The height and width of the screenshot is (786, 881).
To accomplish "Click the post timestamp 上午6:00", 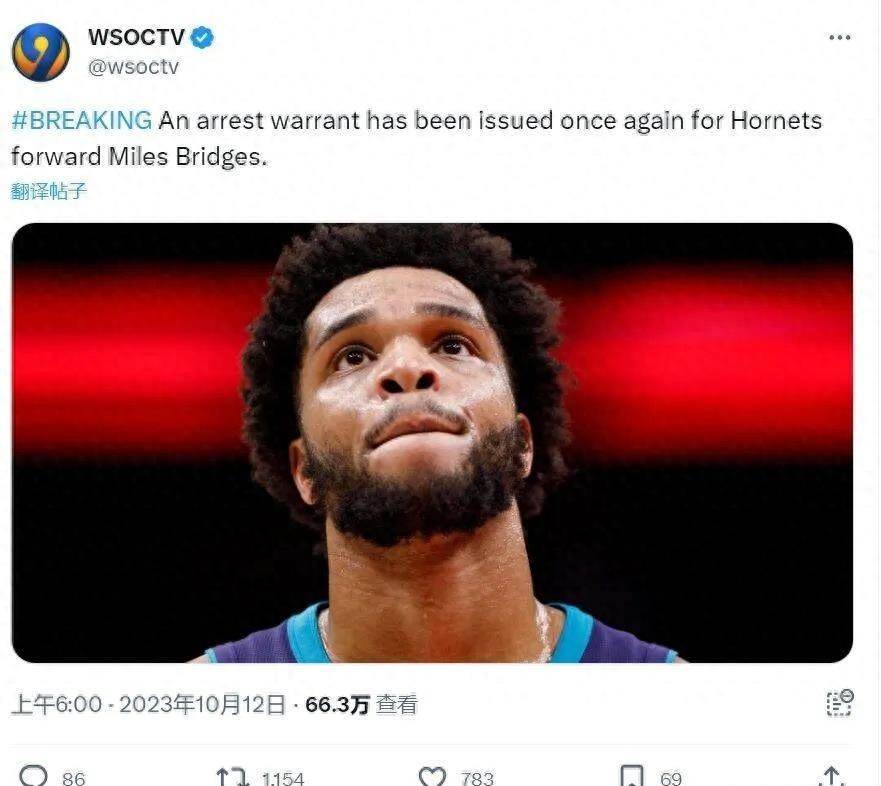I will tap(57, 705).
